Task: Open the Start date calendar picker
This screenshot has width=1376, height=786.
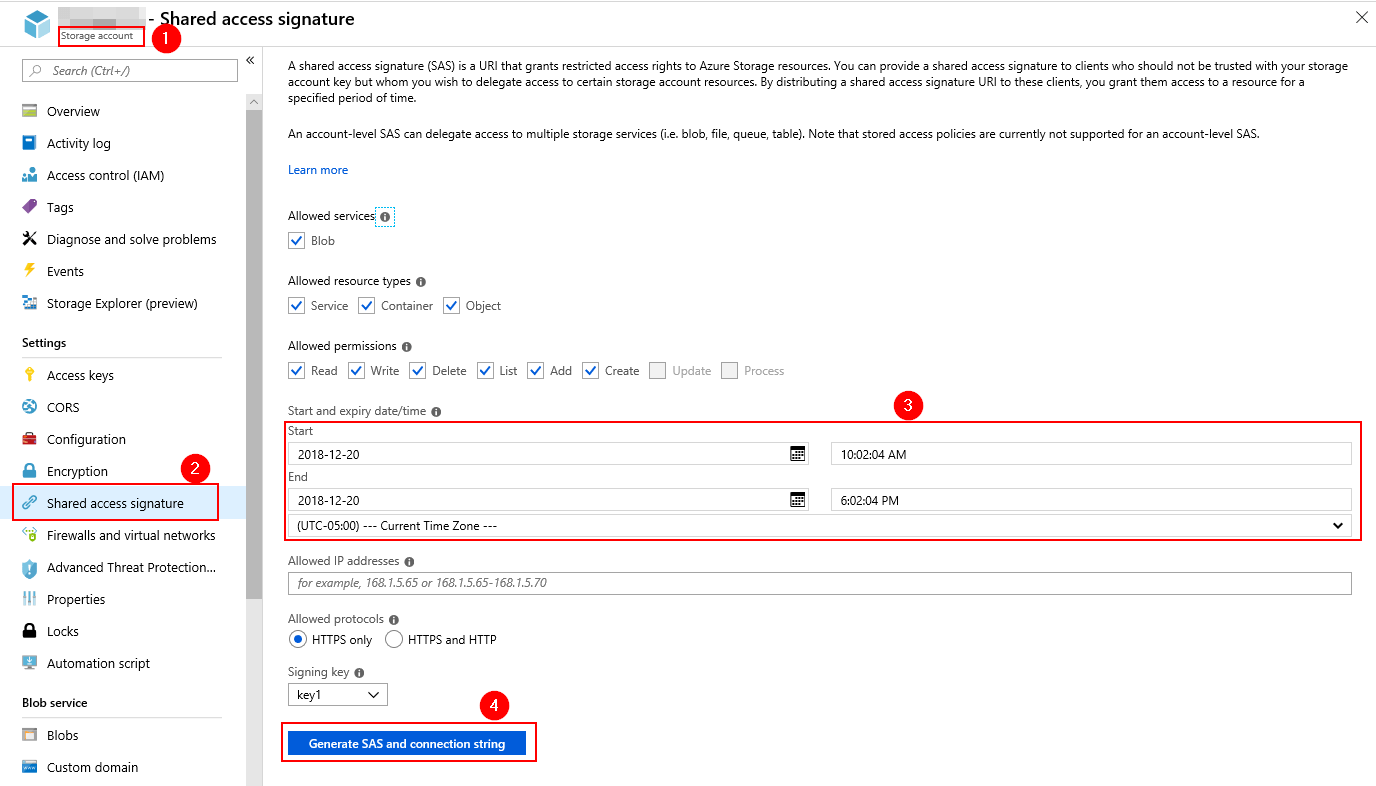Action: (x=795, y=452)
